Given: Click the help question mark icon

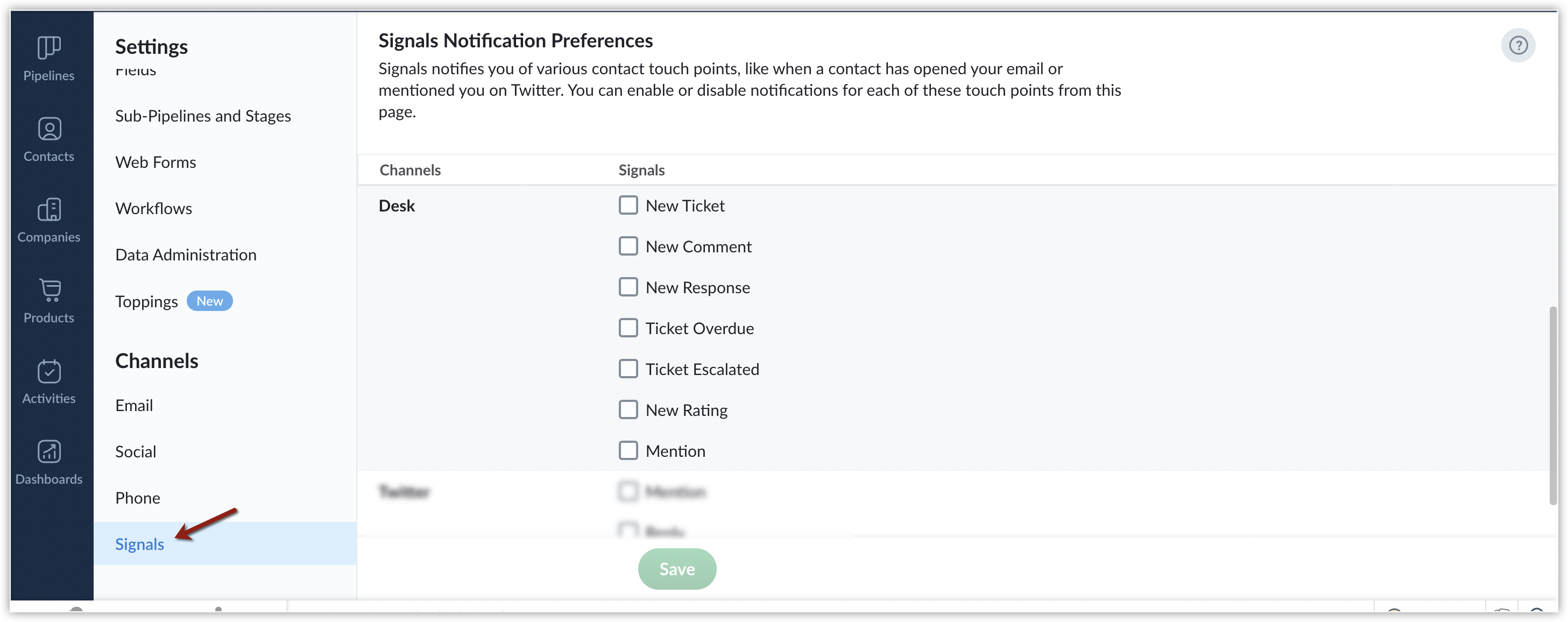Looking at the screenshot, I should point(1517,45).
